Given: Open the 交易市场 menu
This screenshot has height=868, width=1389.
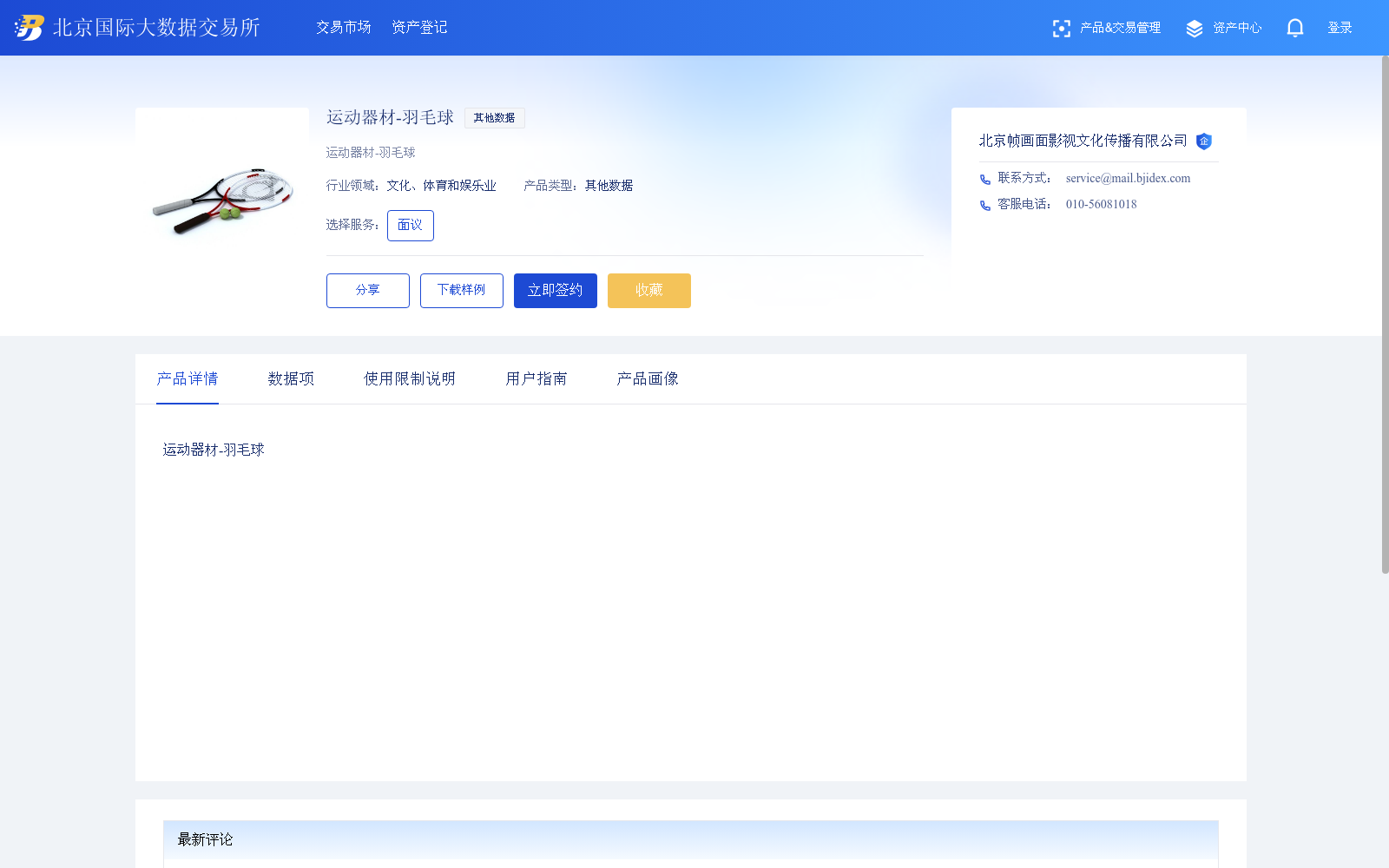Looking at the screenshot, I should (x=344, y=28).
